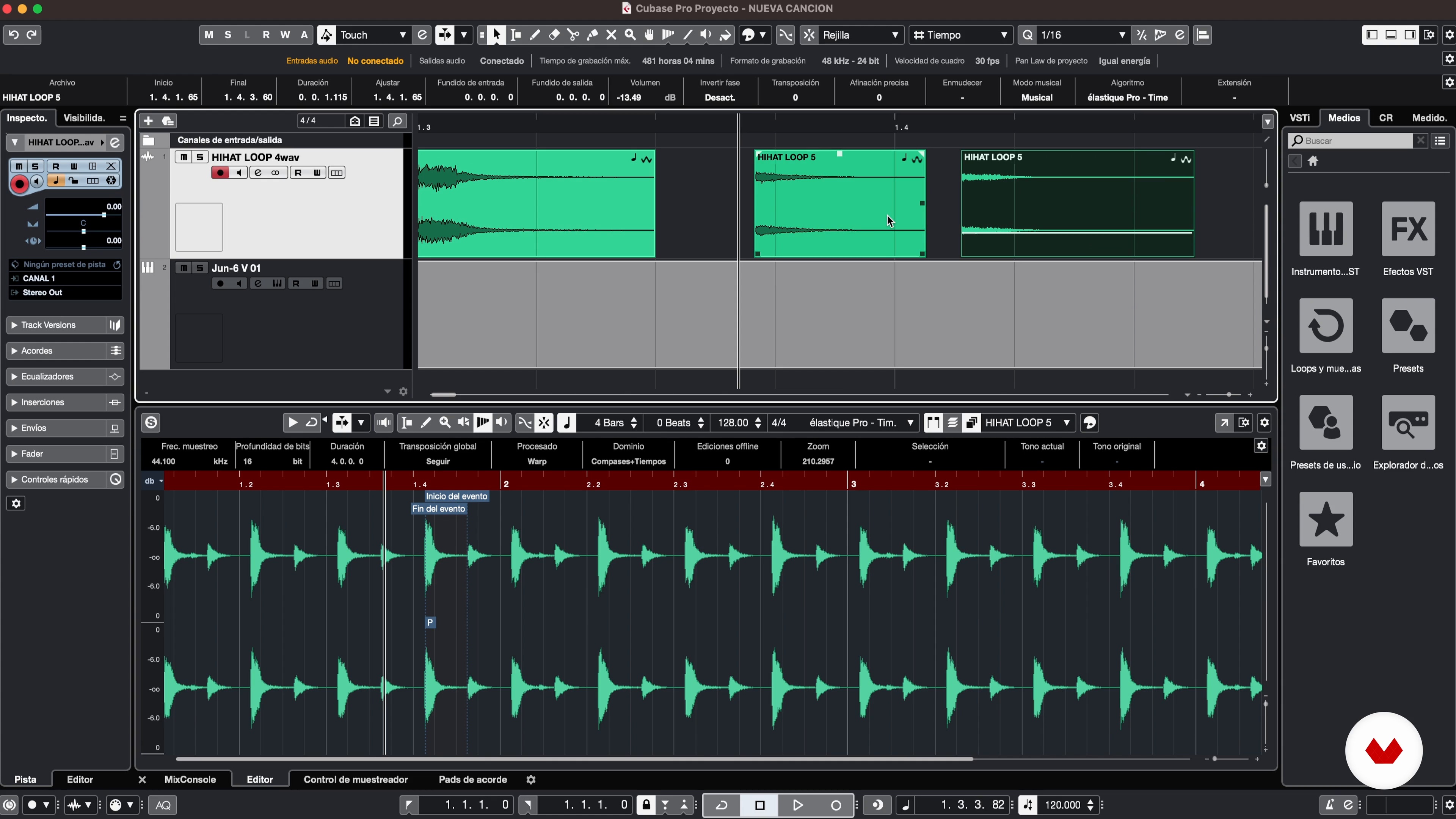Image resolution: width=1456 pixels, height=819 pixels.
Task: Open the MixConsole lower zone tab
Action: tap(190, 780)
